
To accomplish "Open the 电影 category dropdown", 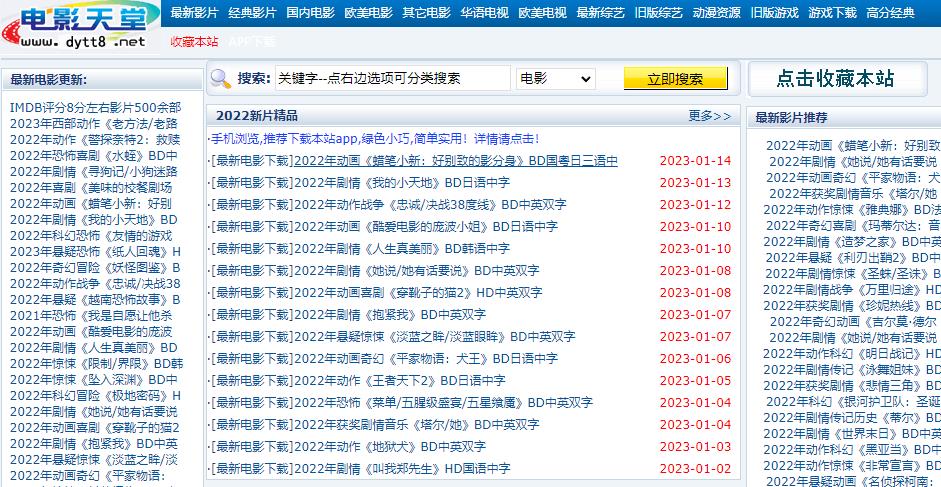I will pyautogui.click(x=556, y=79).
